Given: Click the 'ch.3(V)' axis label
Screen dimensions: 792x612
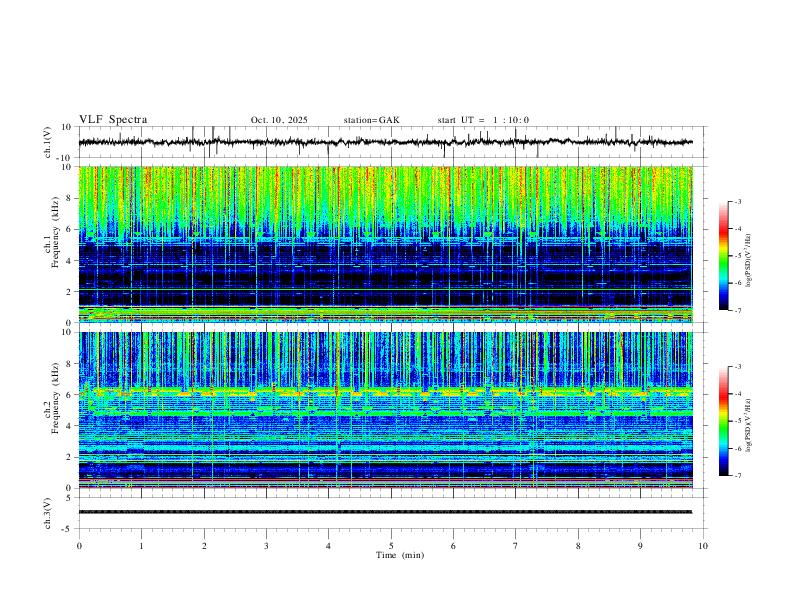Looking at the screenshot, I should 47,513.
